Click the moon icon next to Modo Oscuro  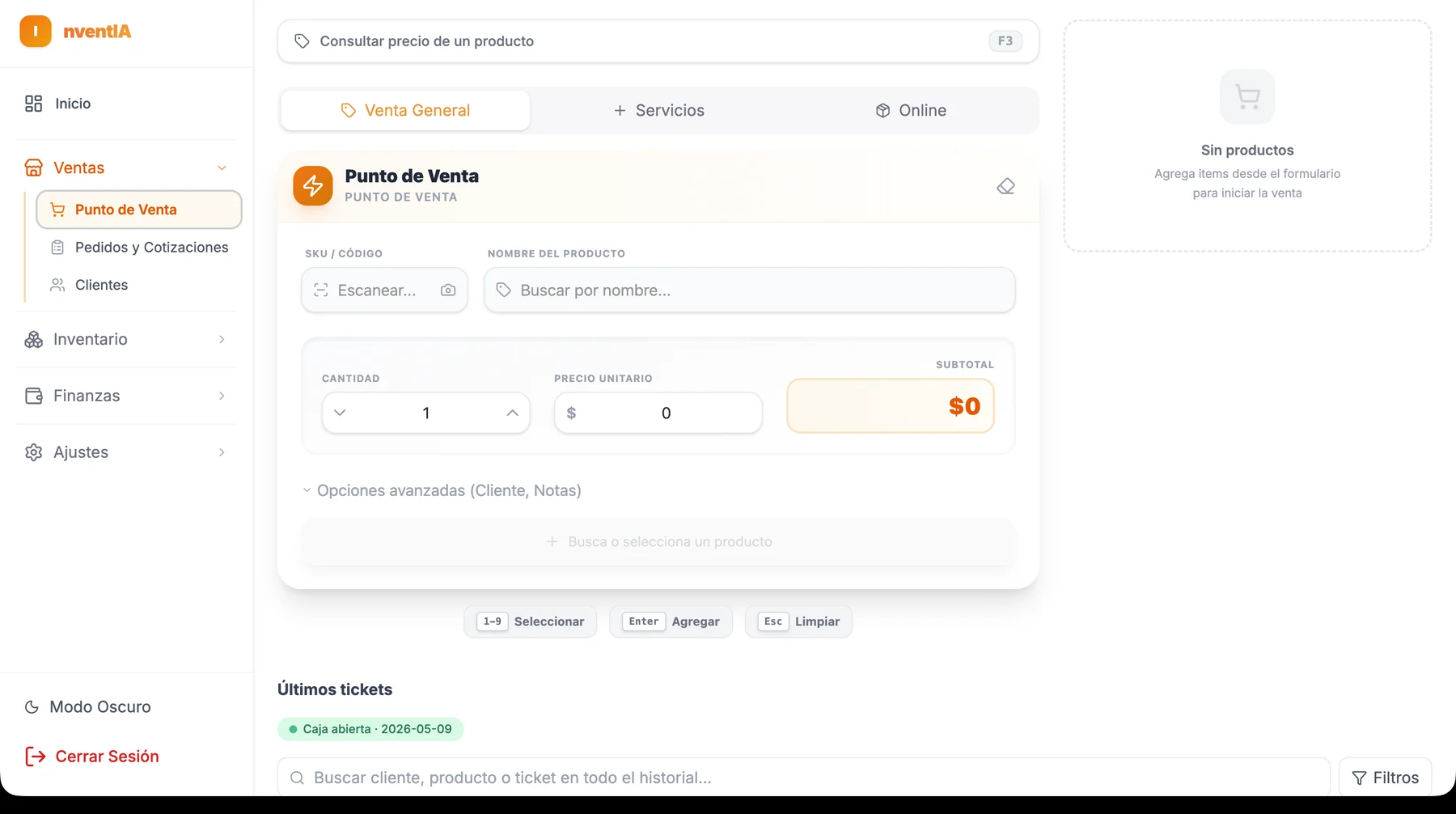[32, 707]
